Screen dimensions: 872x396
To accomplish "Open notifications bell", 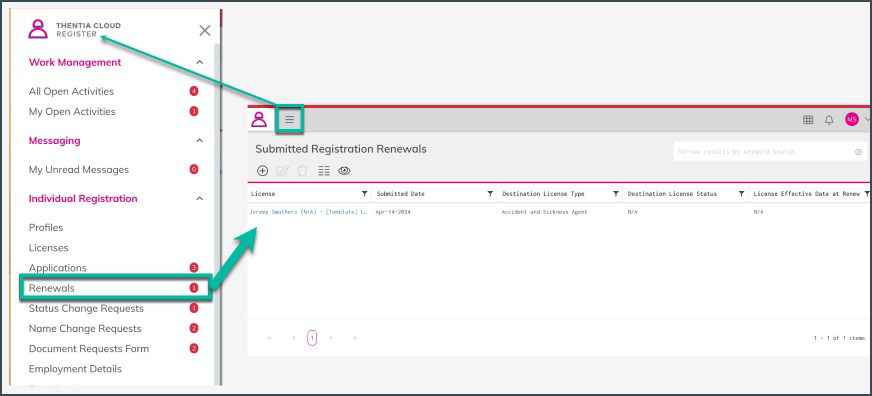I will tap(829, 120).
